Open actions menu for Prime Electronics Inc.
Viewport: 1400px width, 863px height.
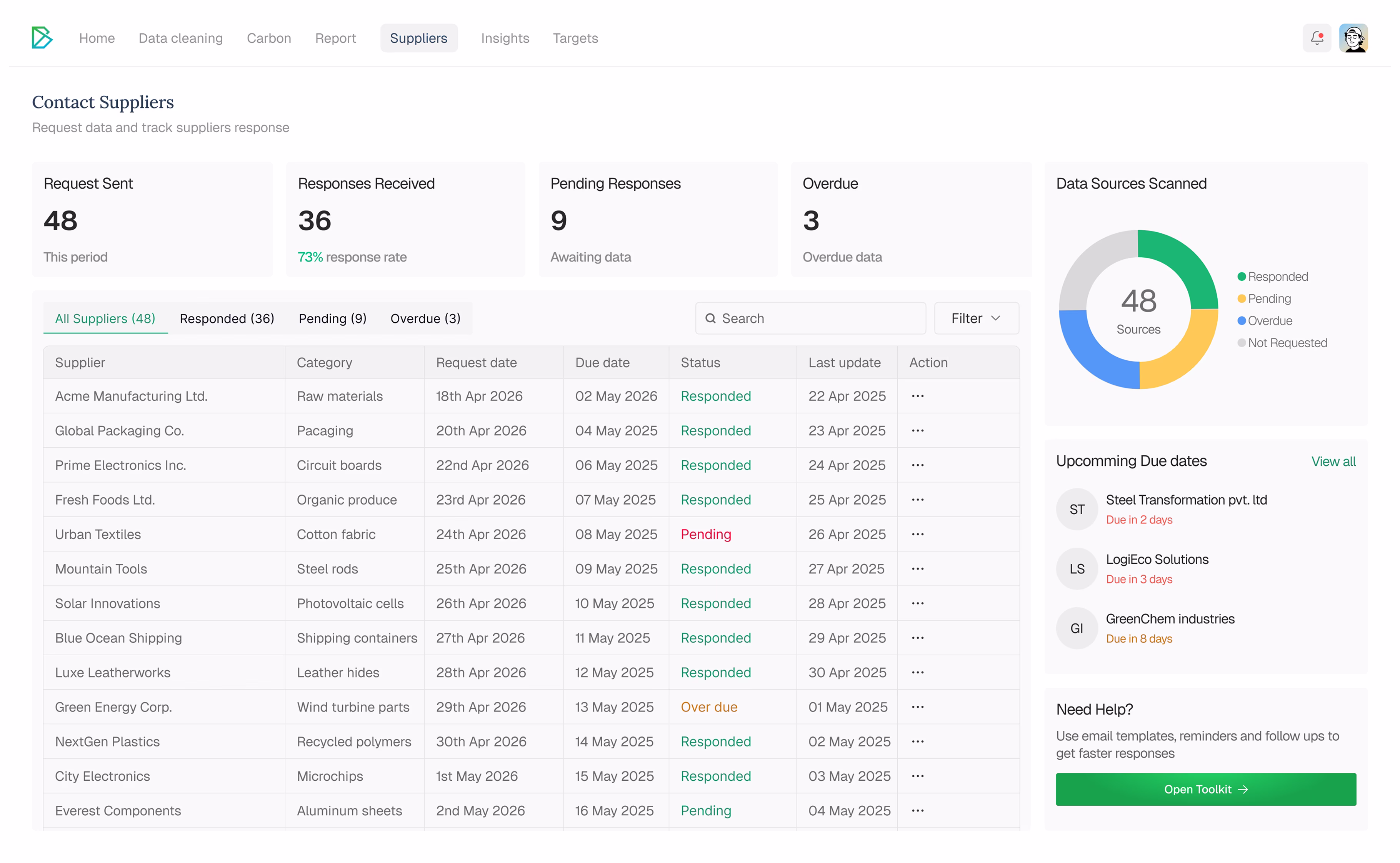click(x=917, y=465)
